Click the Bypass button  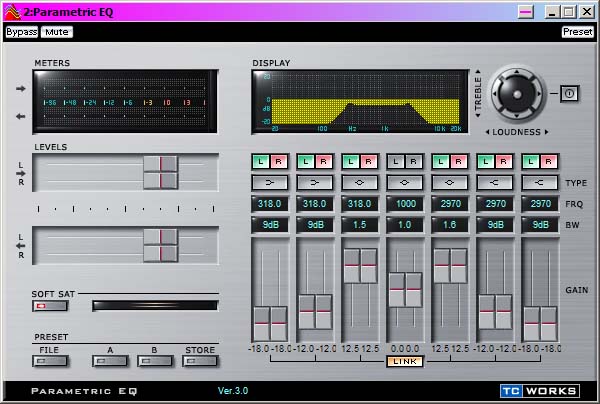[22, 32]
